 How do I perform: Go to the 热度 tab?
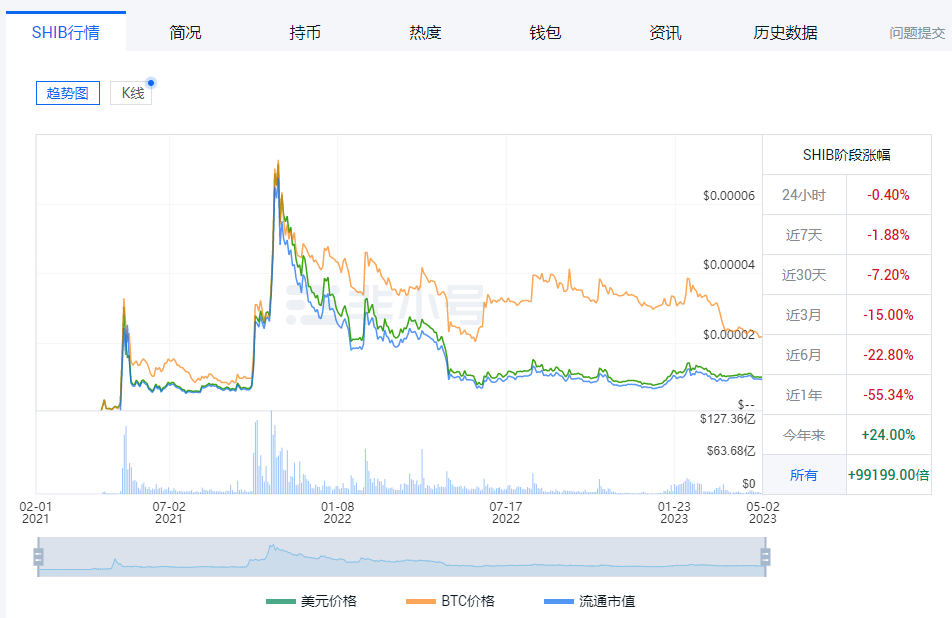click(x=425, y=32)
